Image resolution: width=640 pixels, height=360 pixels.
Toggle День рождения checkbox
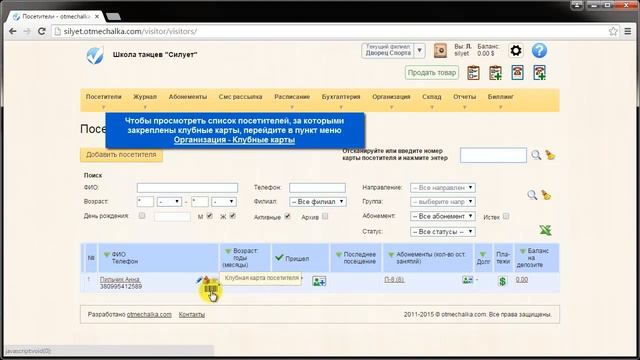pyautogui.click(x=142, y=216)
